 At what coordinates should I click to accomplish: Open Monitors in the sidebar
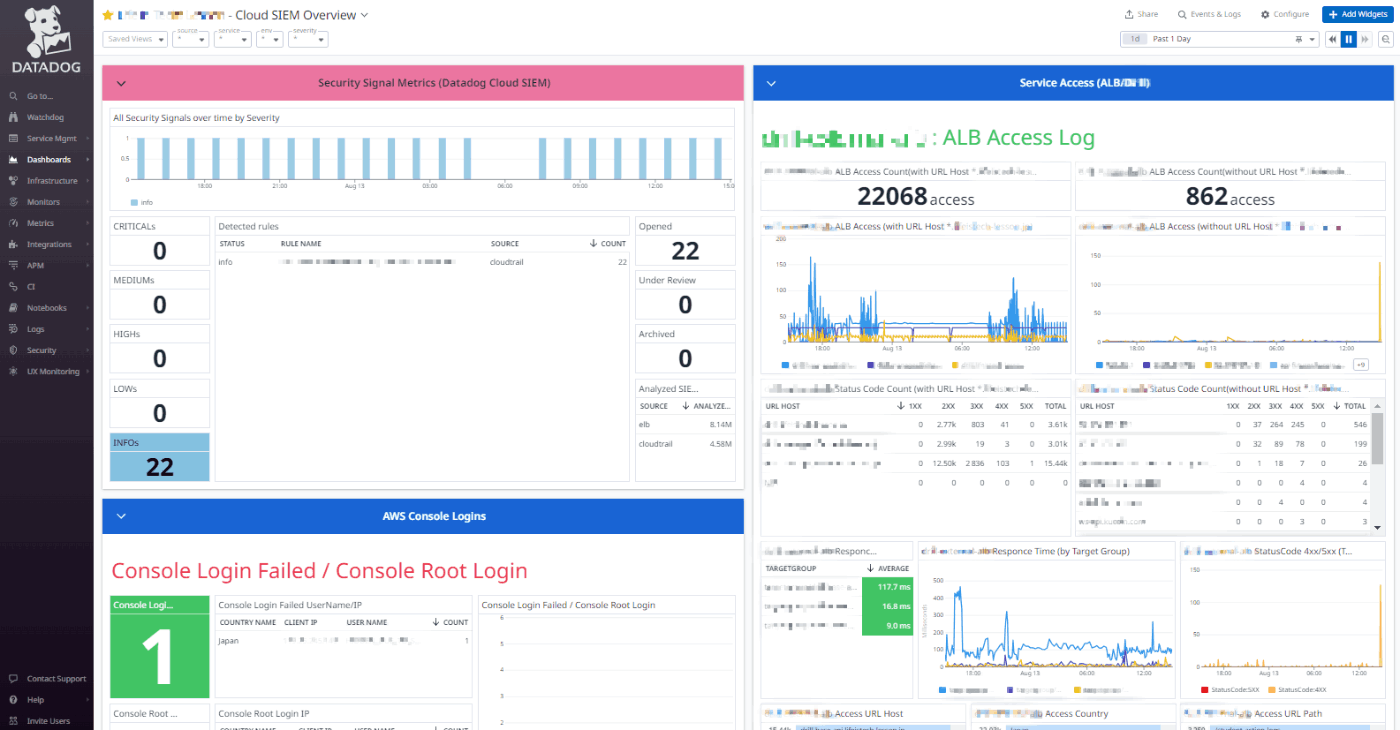[x=43, y=202]
